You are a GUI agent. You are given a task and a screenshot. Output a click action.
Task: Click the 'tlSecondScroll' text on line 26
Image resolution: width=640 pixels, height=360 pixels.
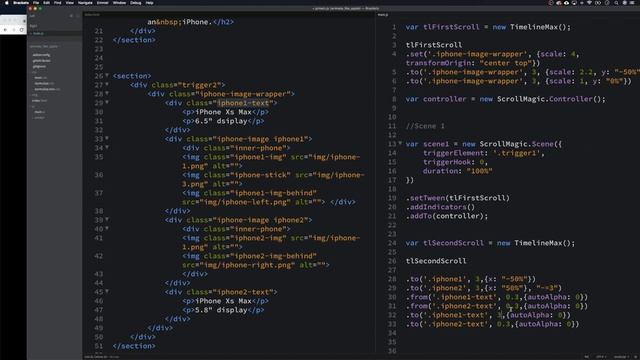click(x=436, y=260)
